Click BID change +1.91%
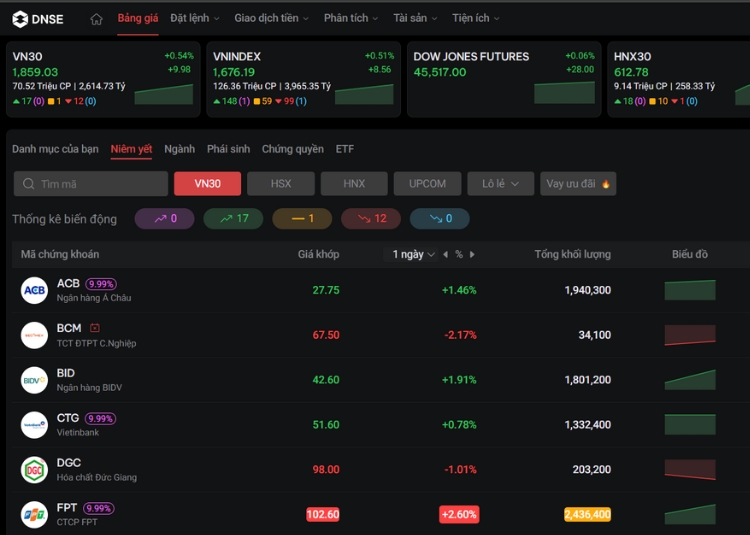Screen dimensions: 750x535 (459, 380)
